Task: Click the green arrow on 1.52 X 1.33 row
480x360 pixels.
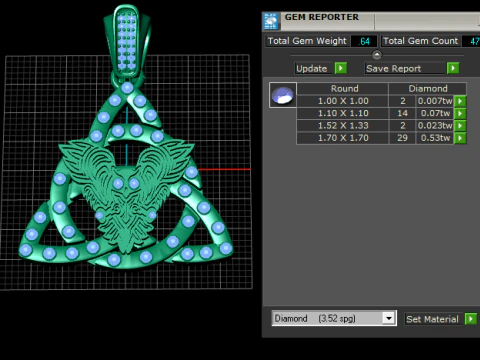Action: (460, 126)
